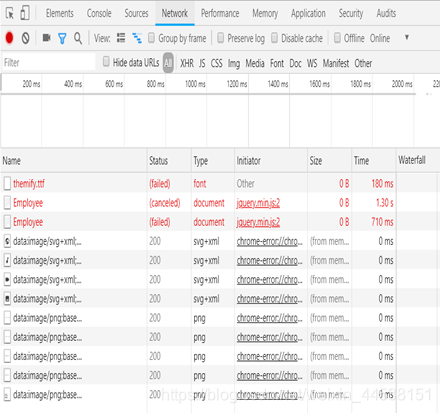The image size is (440, 413).
Task: Stop recording network log with red button
Action: (9, 38)
